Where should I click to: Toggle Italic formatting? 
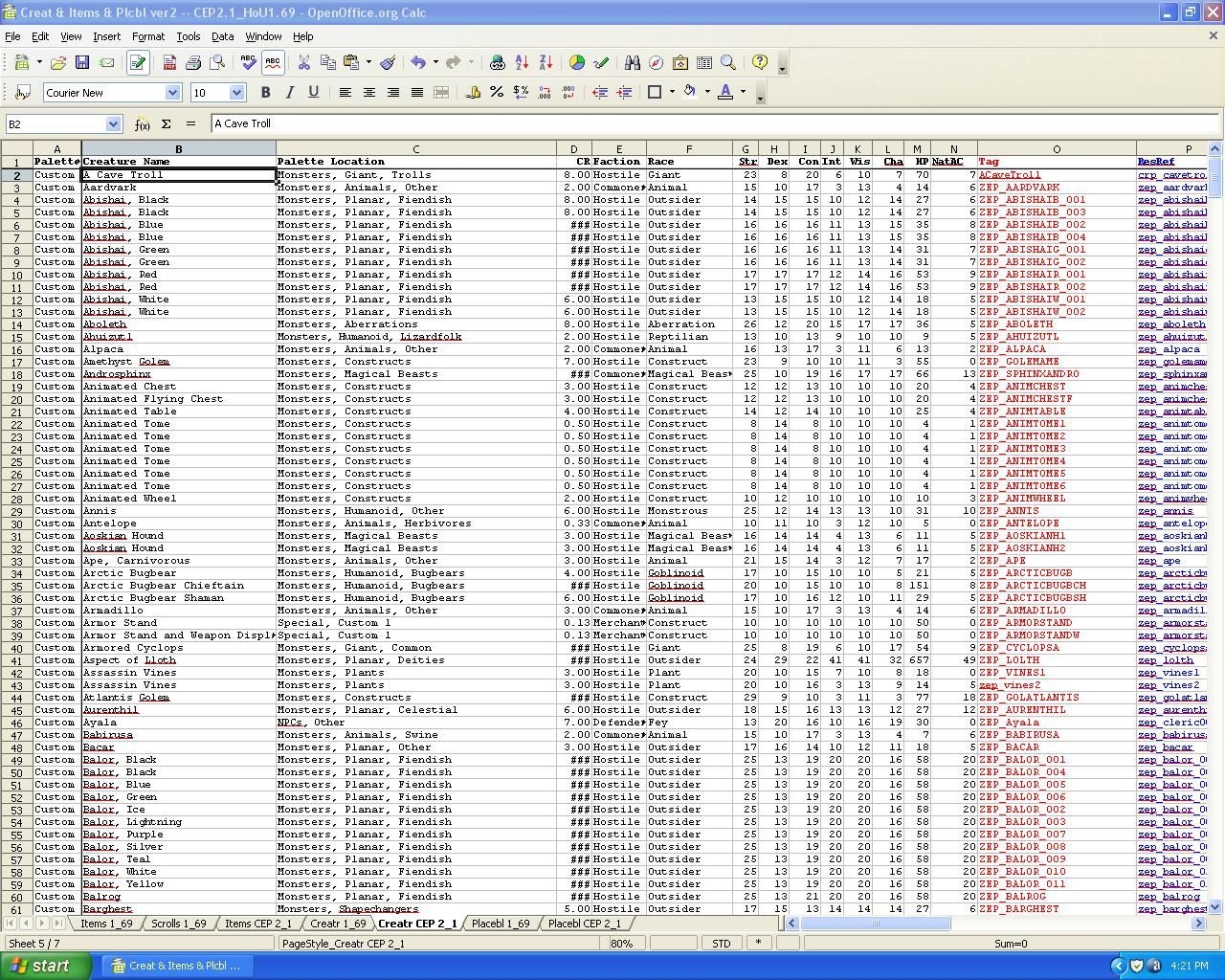coord(289,92)
